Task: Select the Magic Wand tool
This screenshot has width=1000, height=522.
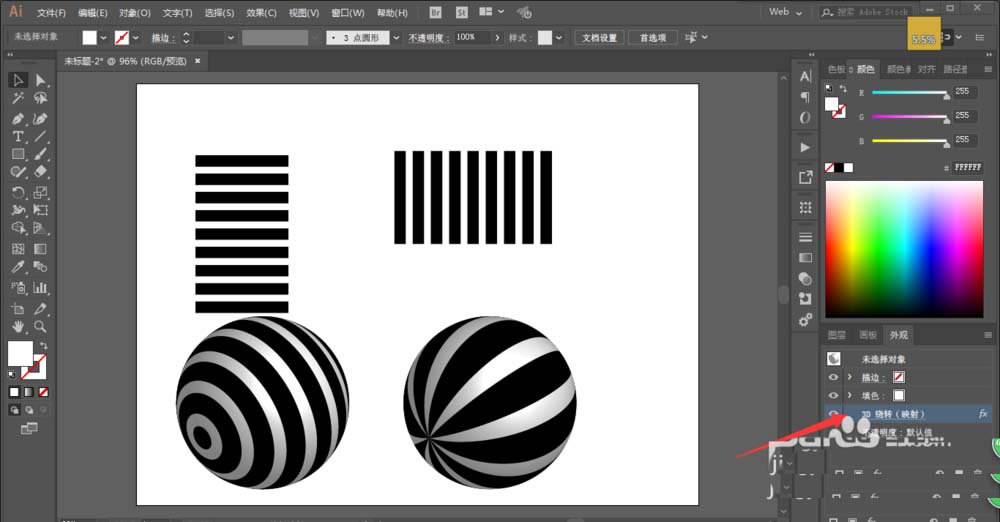Action: [18, 98]
